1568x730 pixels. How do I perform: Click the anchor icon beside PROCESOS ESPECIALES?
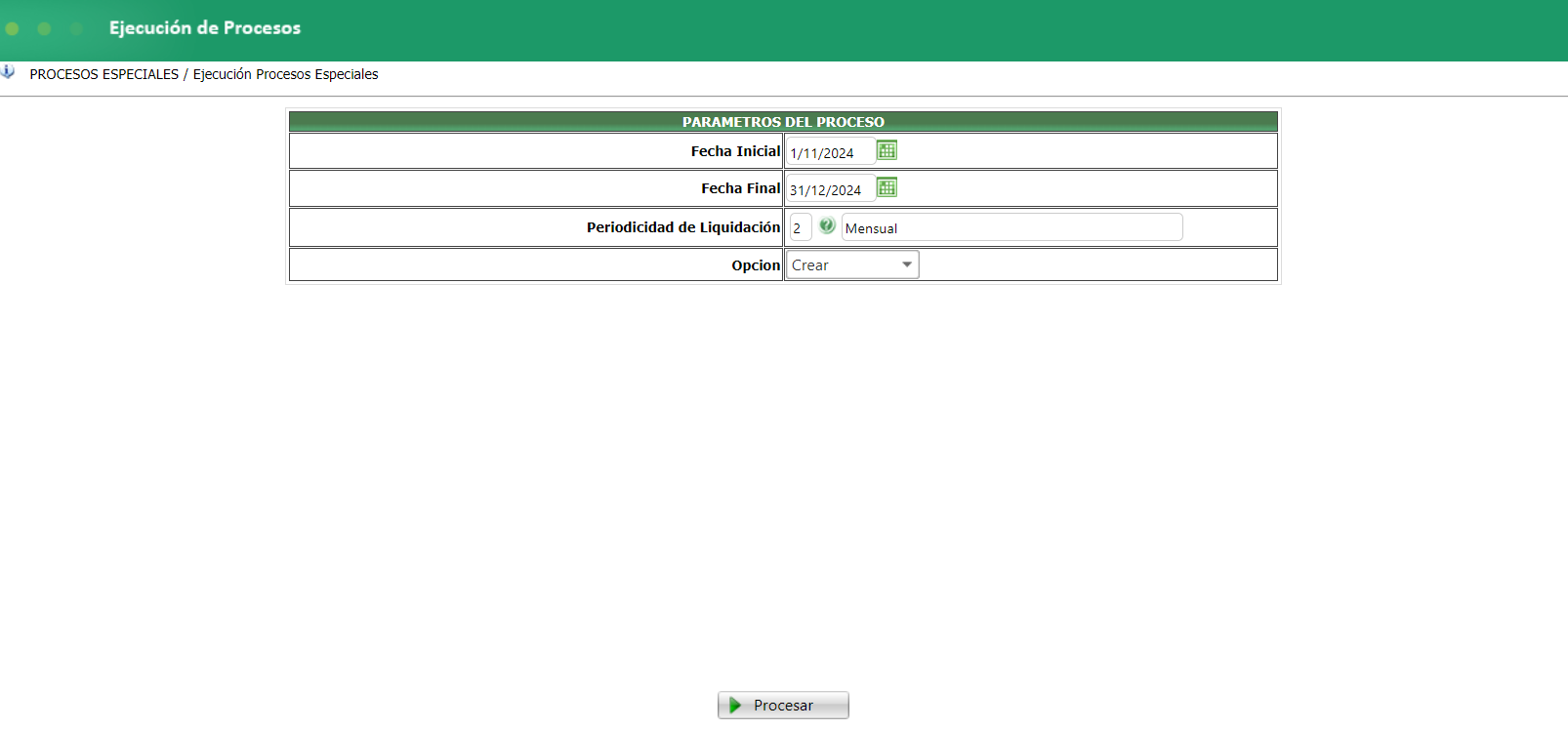tap(8, 72)
